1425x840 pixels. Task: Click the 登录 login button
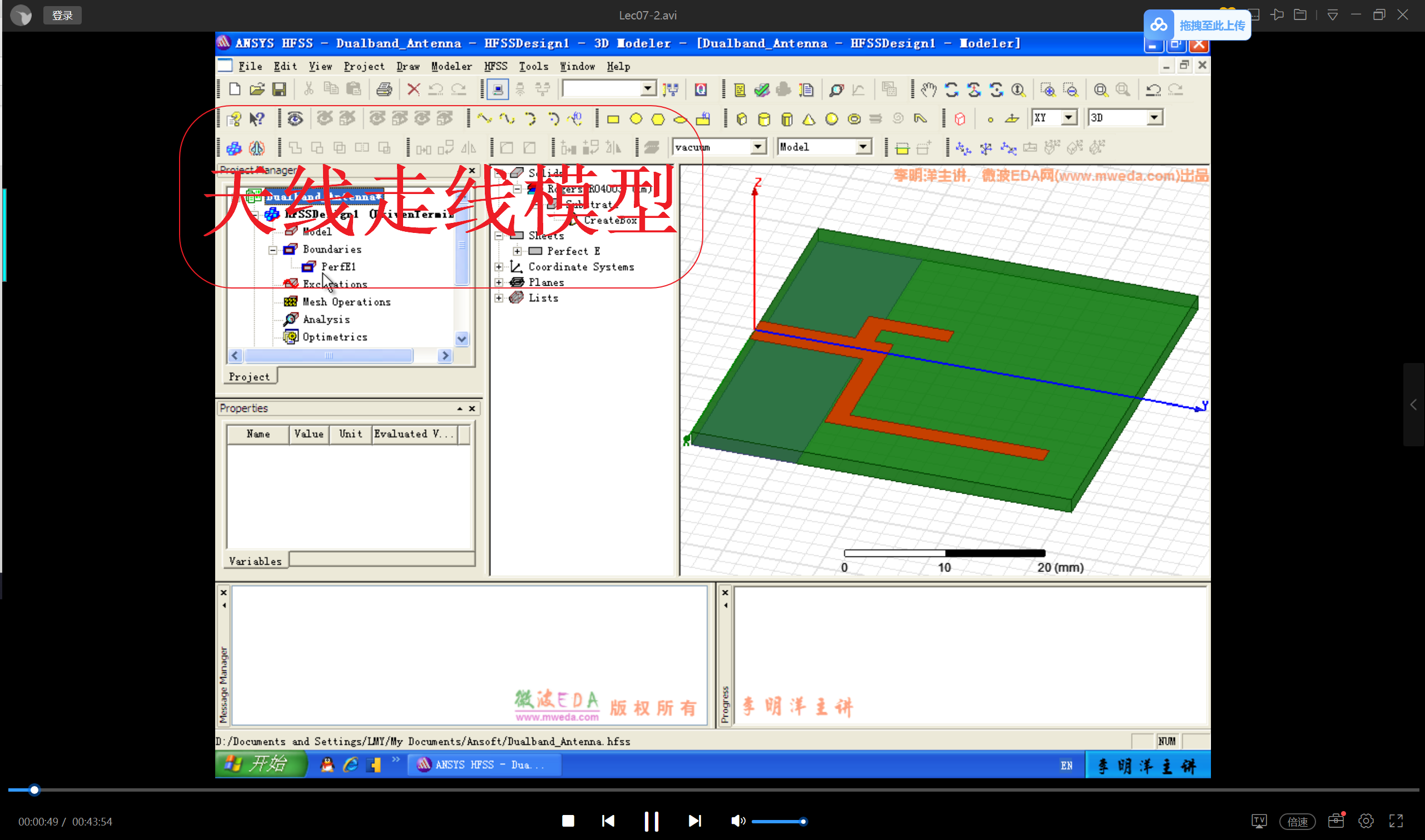pos(62,15)
